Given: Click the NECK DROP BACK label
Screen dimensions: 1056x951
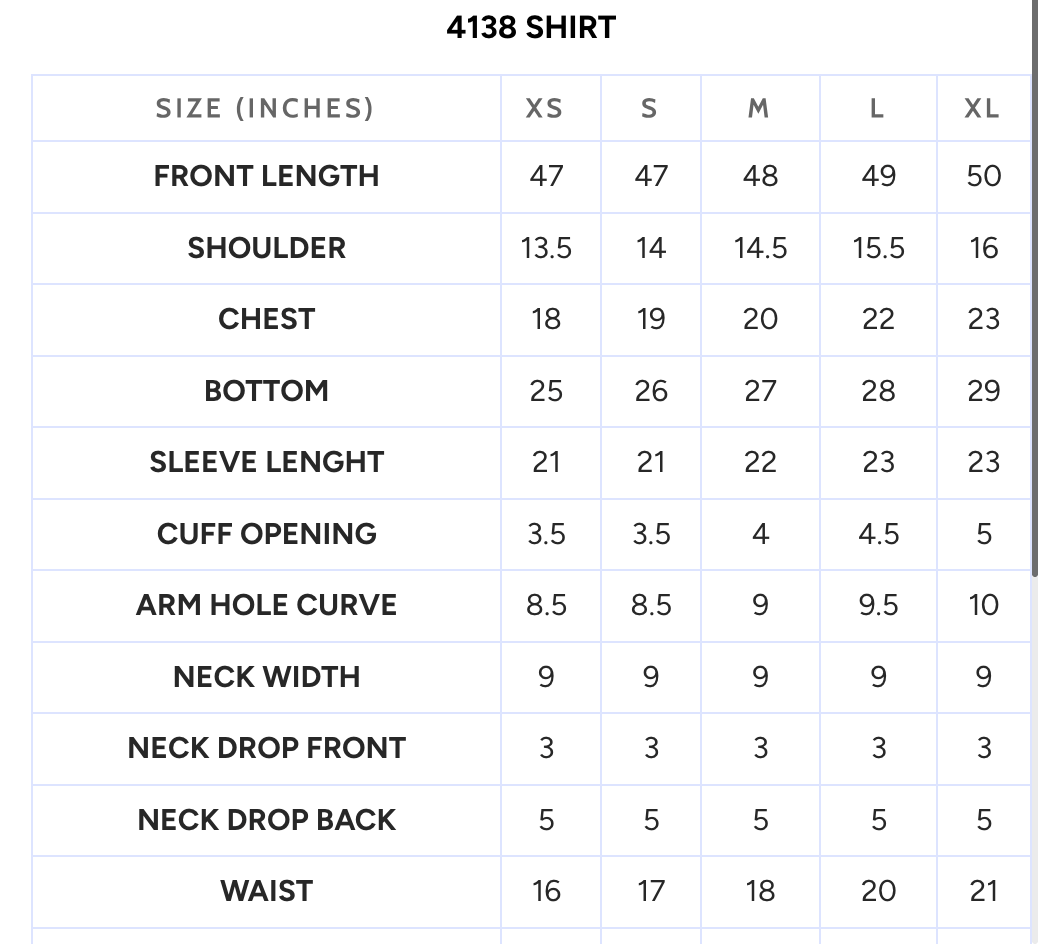Looking at the screenshot, I should click(x=267, y=820).
